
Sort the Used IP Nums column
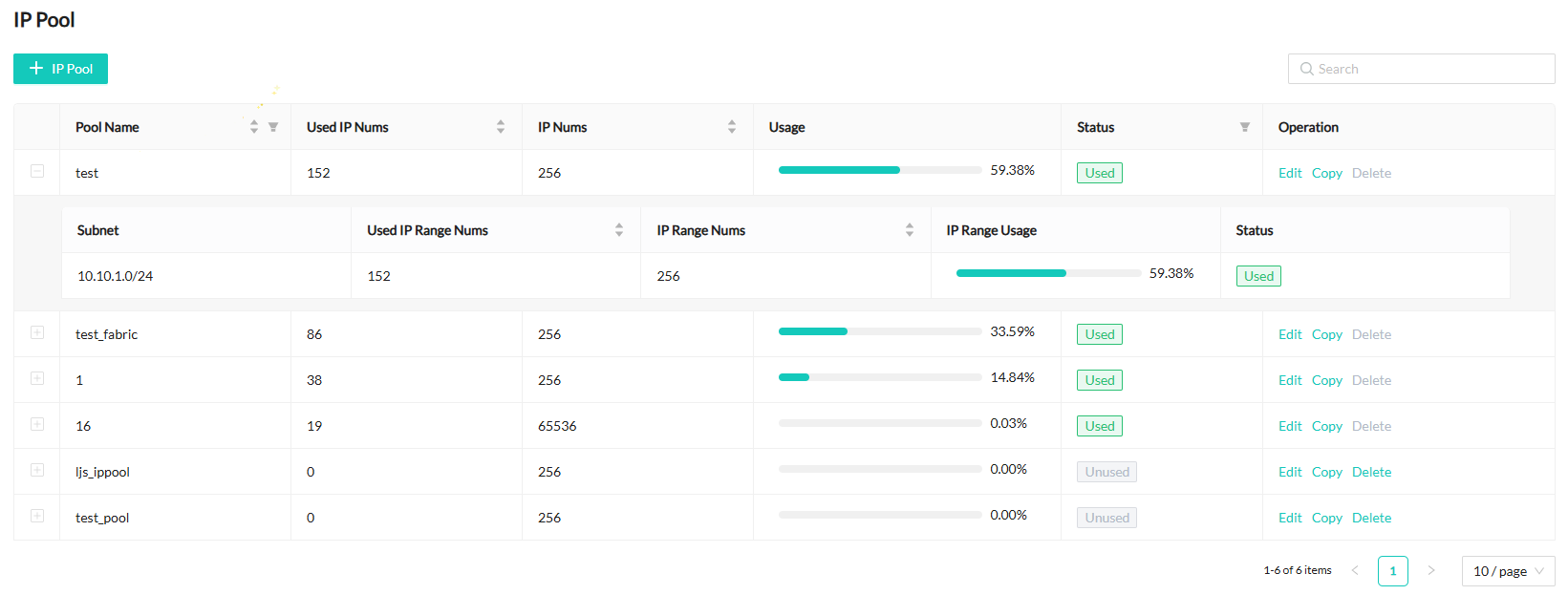pyautogui.click(x=501, y=127)
